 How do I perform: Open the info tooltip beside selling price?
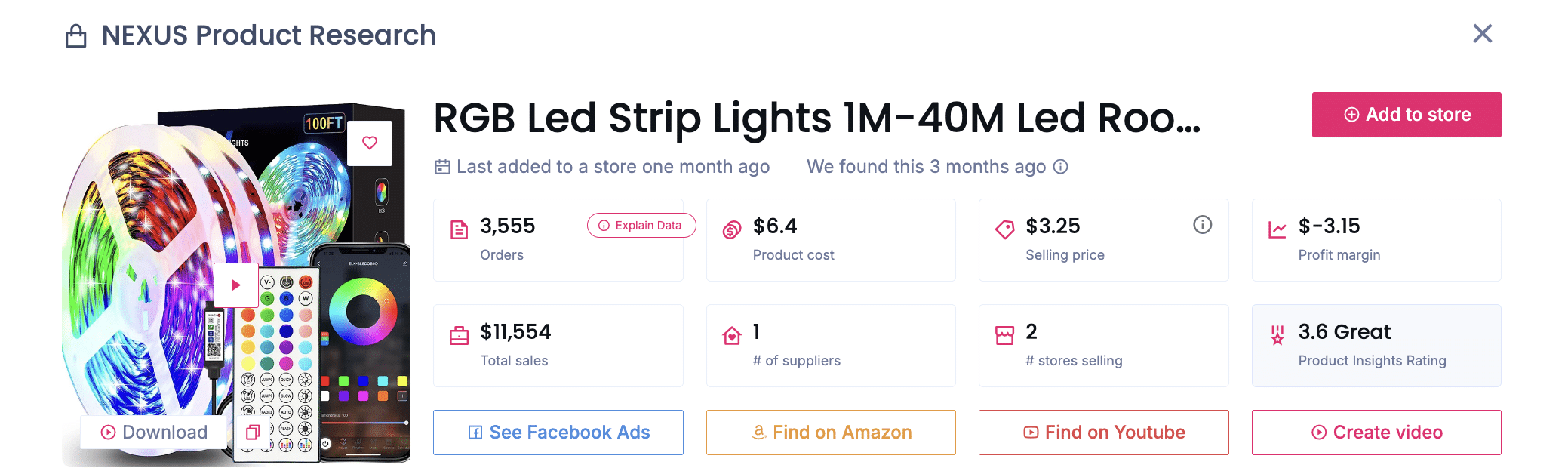[x=1202, y=224]
